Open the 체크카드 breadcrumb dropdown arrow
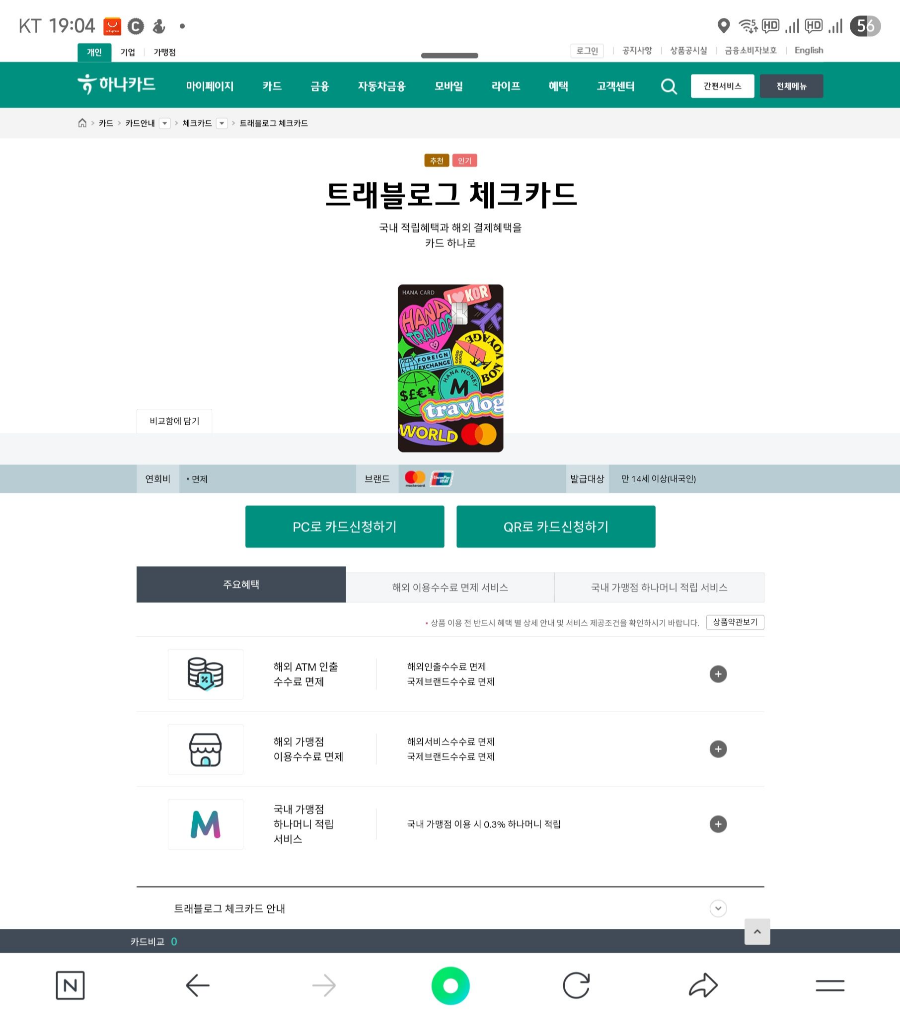The height and width of the screenshot is (1017, 900). pyautogui.click(x=222, y=123)
